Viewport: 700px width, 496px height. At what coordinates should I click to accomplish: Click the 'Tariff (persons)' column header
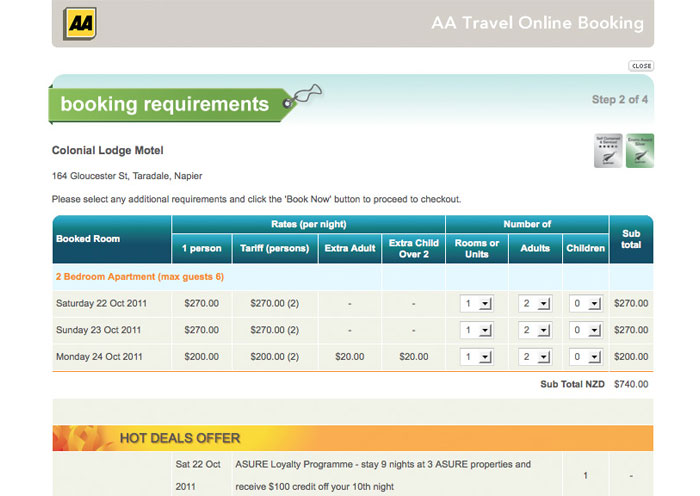[x=275, y=249]
